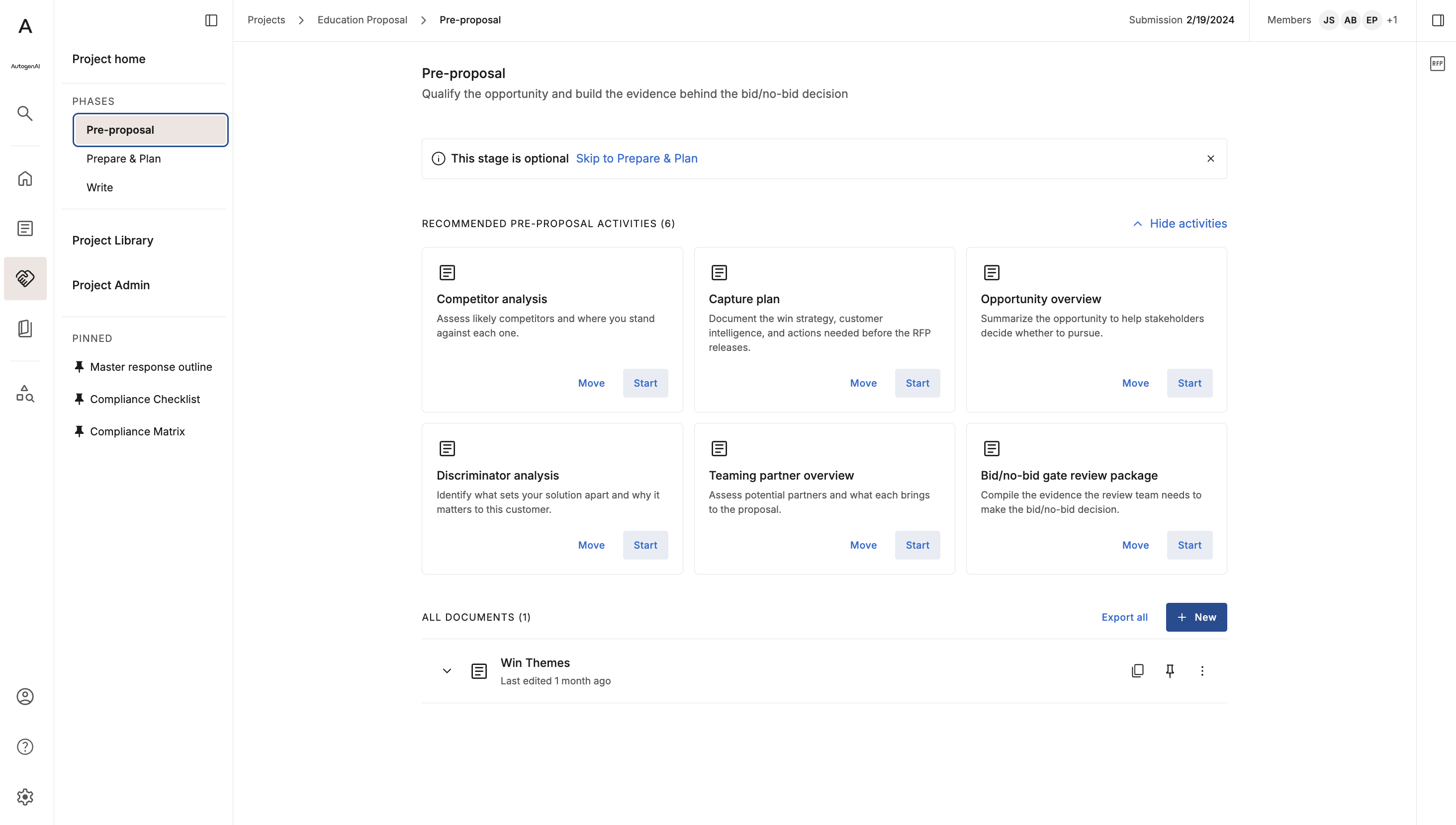Start Bid/no-bid gate review package
1456x825 pixels.
1189,545
